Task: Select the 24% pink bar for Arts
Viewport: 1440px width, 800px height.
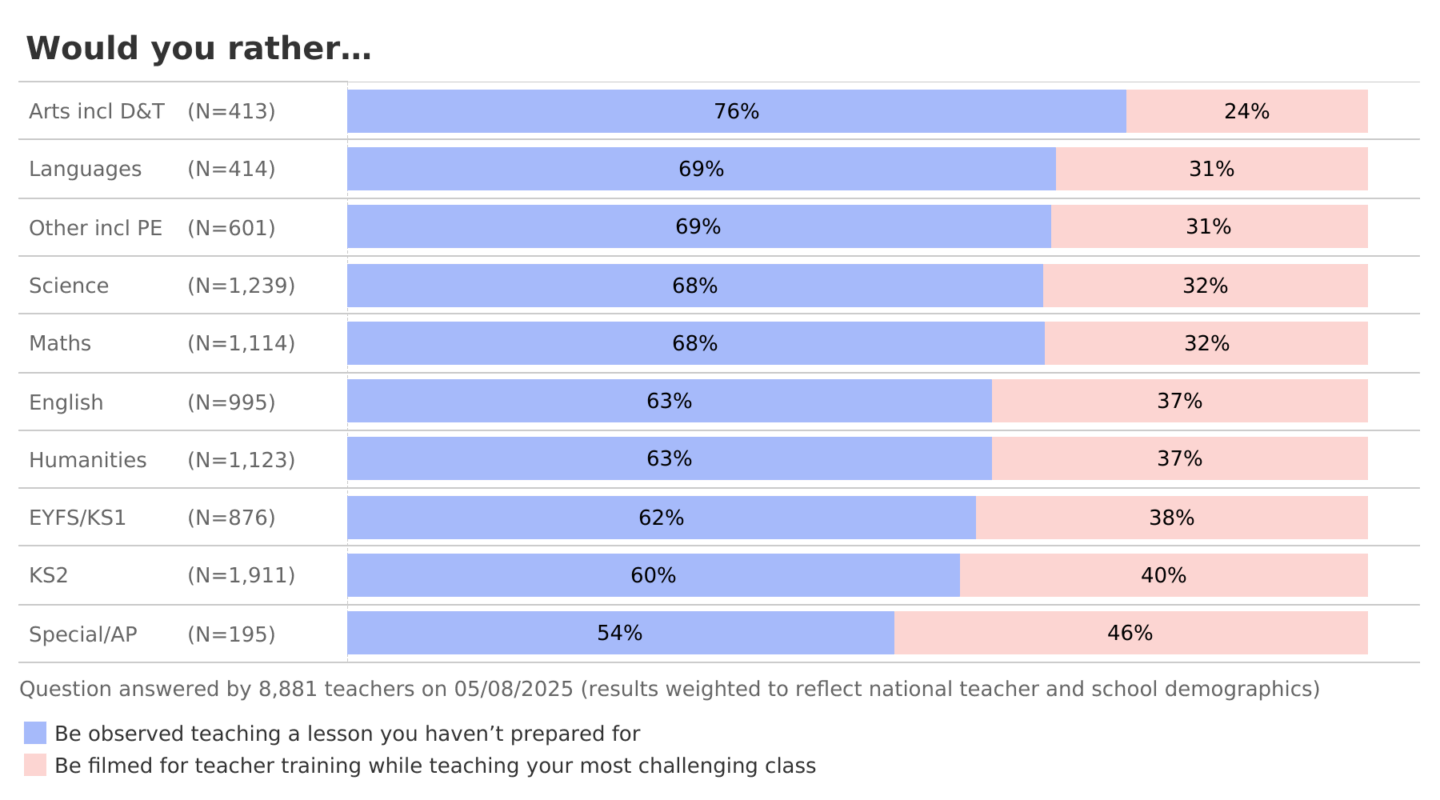Action: 1246,111
